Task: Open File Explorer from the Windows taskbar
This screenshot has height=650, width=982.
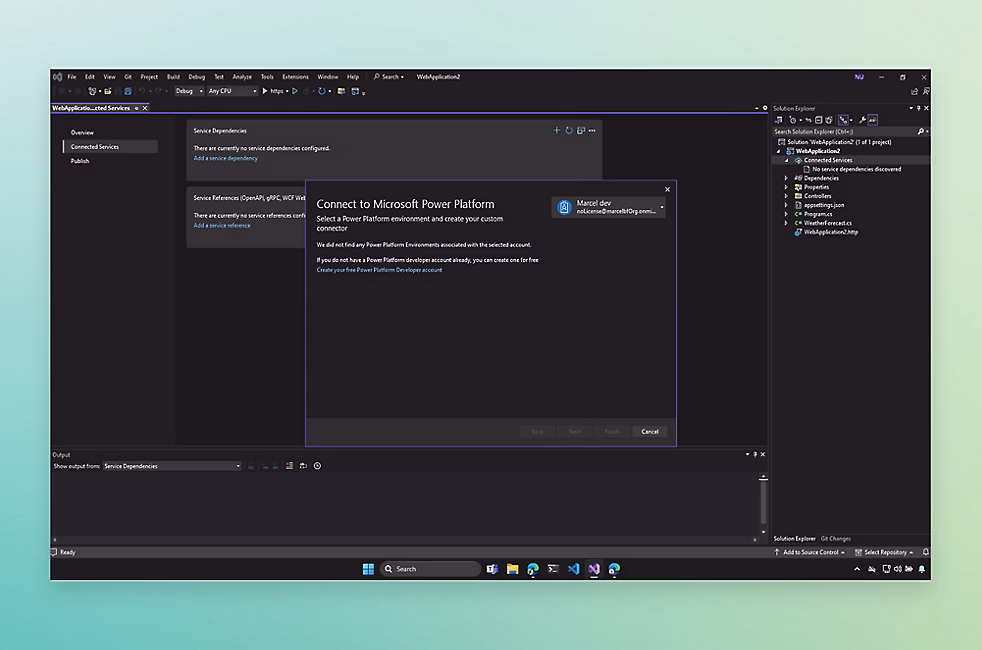Action: click(512, 569)
